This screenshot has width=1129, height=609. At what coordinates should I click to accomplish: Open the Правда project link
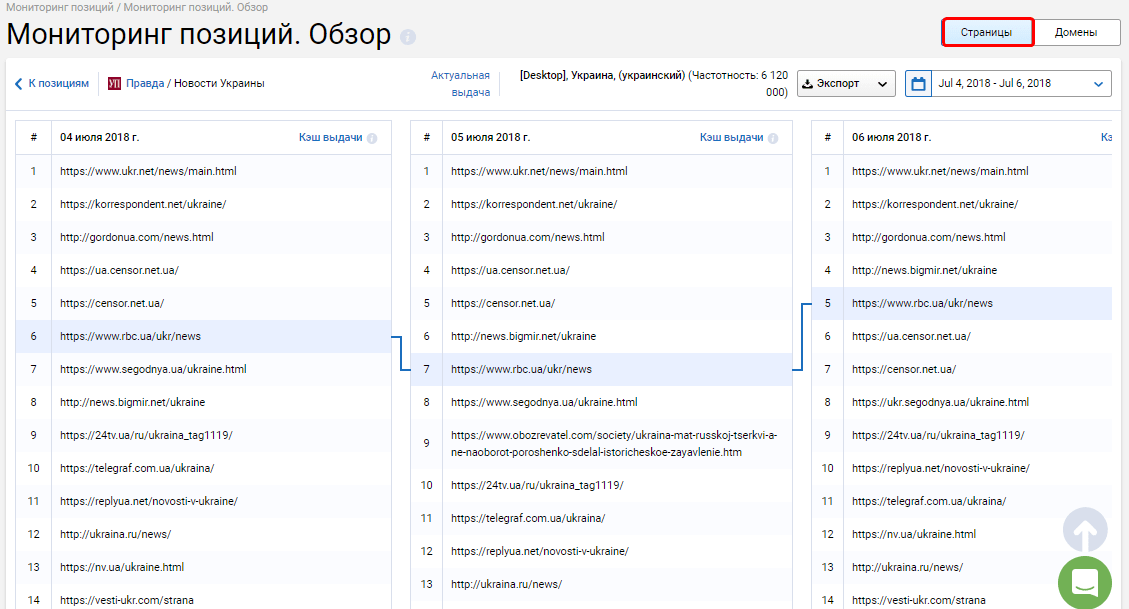145,84
